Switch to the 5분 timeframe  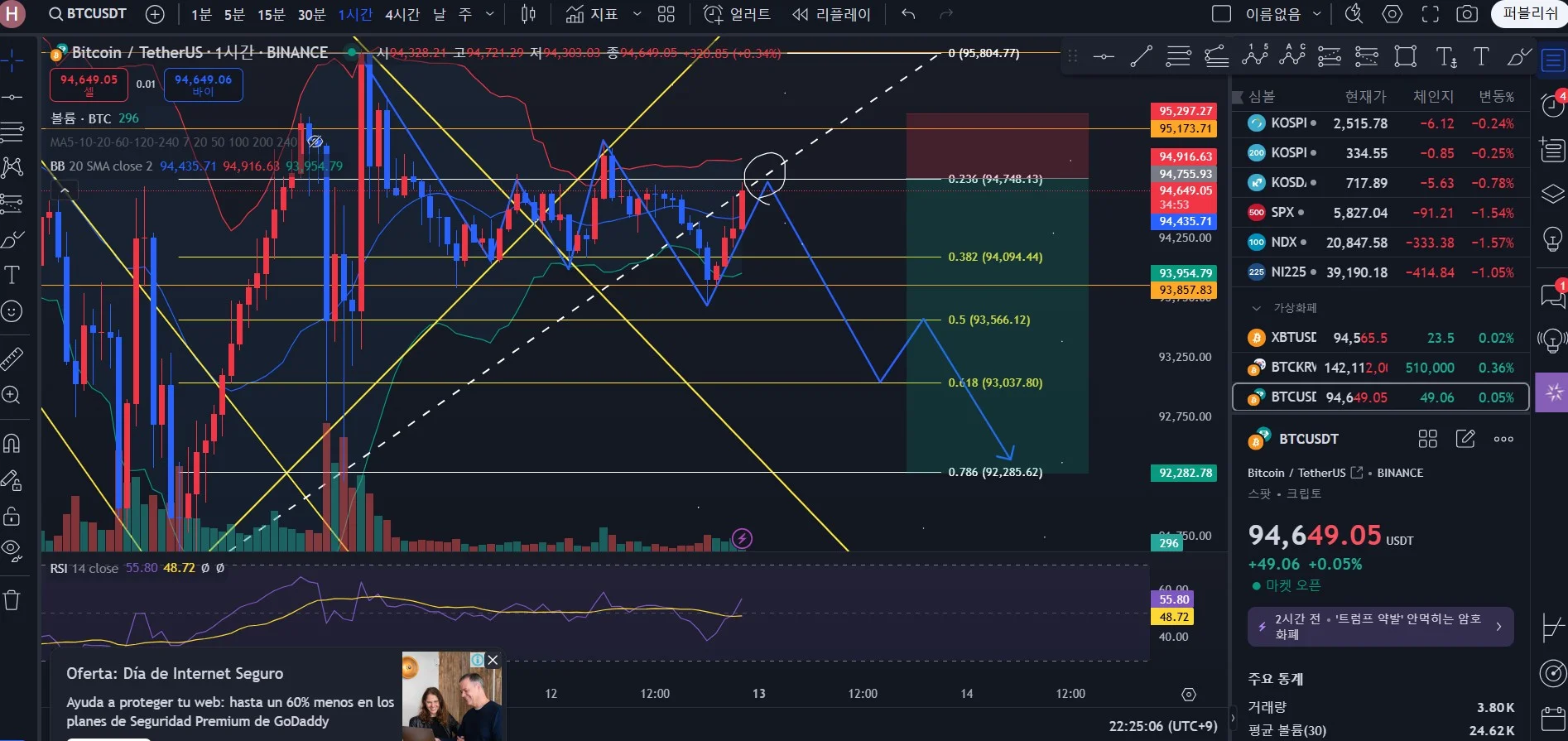tap(234, 14)
